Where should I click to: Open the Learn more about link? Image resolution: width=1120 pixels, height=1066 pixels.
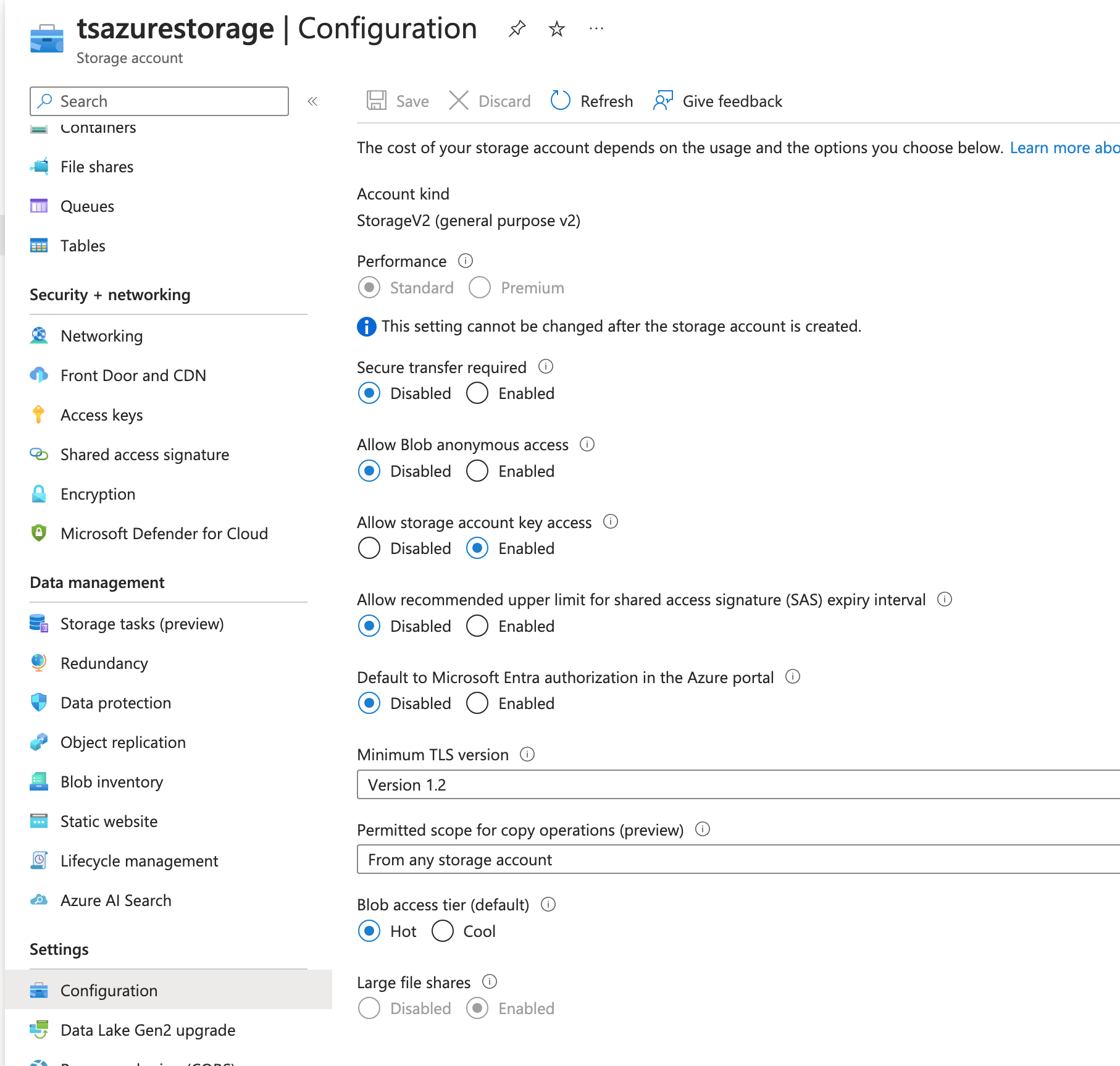point(1064,148)
